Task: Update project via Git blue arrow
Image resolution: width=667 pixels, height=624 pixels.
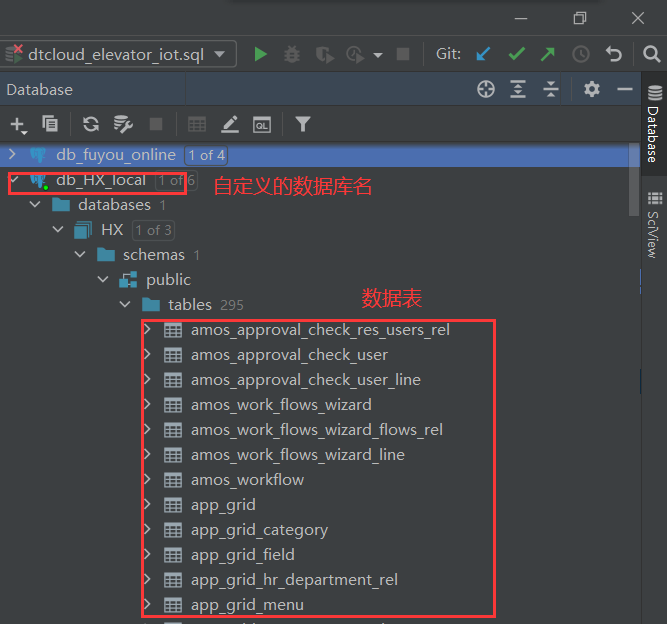Action: 483,54
